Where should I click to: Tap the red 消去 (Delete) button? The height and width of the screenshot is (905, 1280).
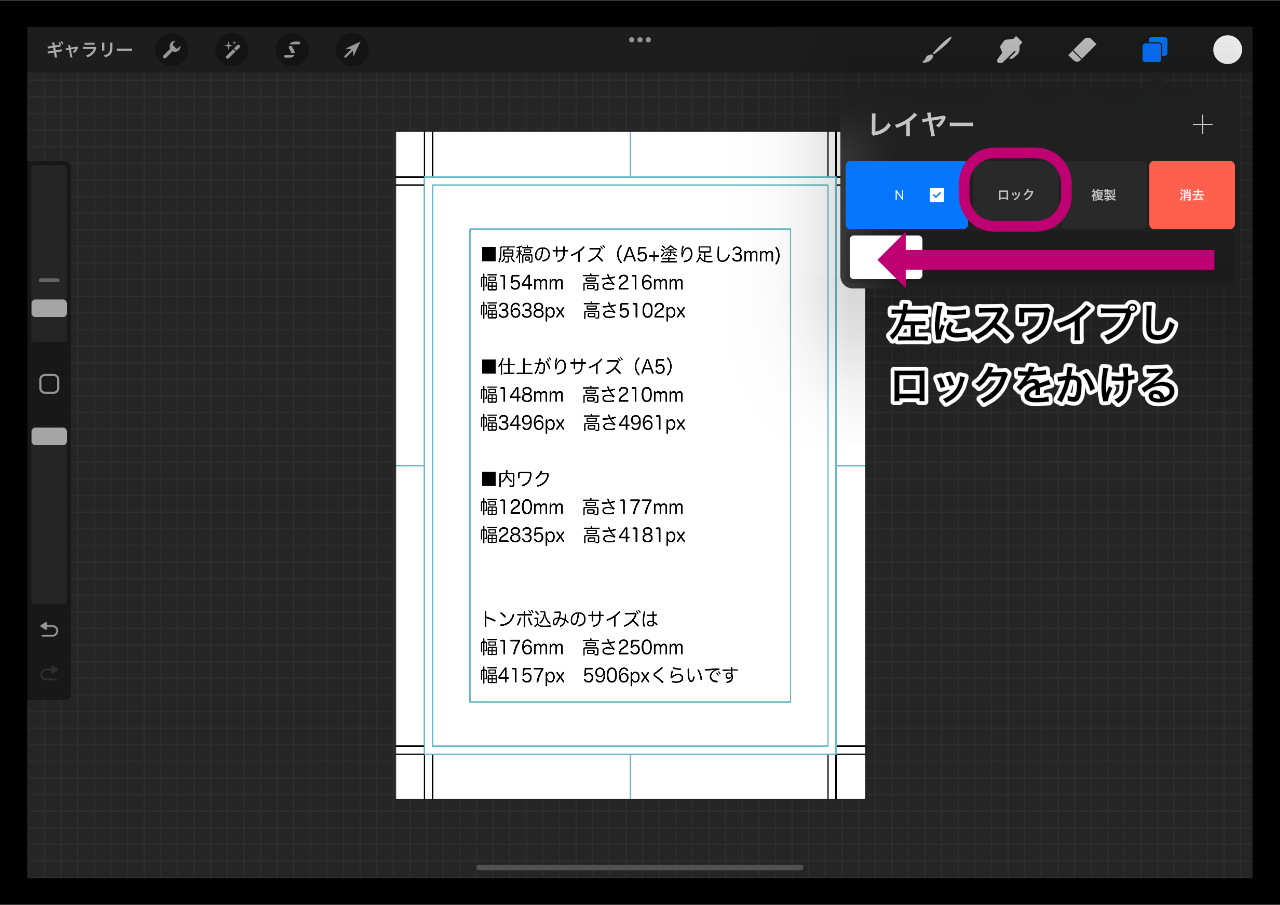tap(1192, 195)
